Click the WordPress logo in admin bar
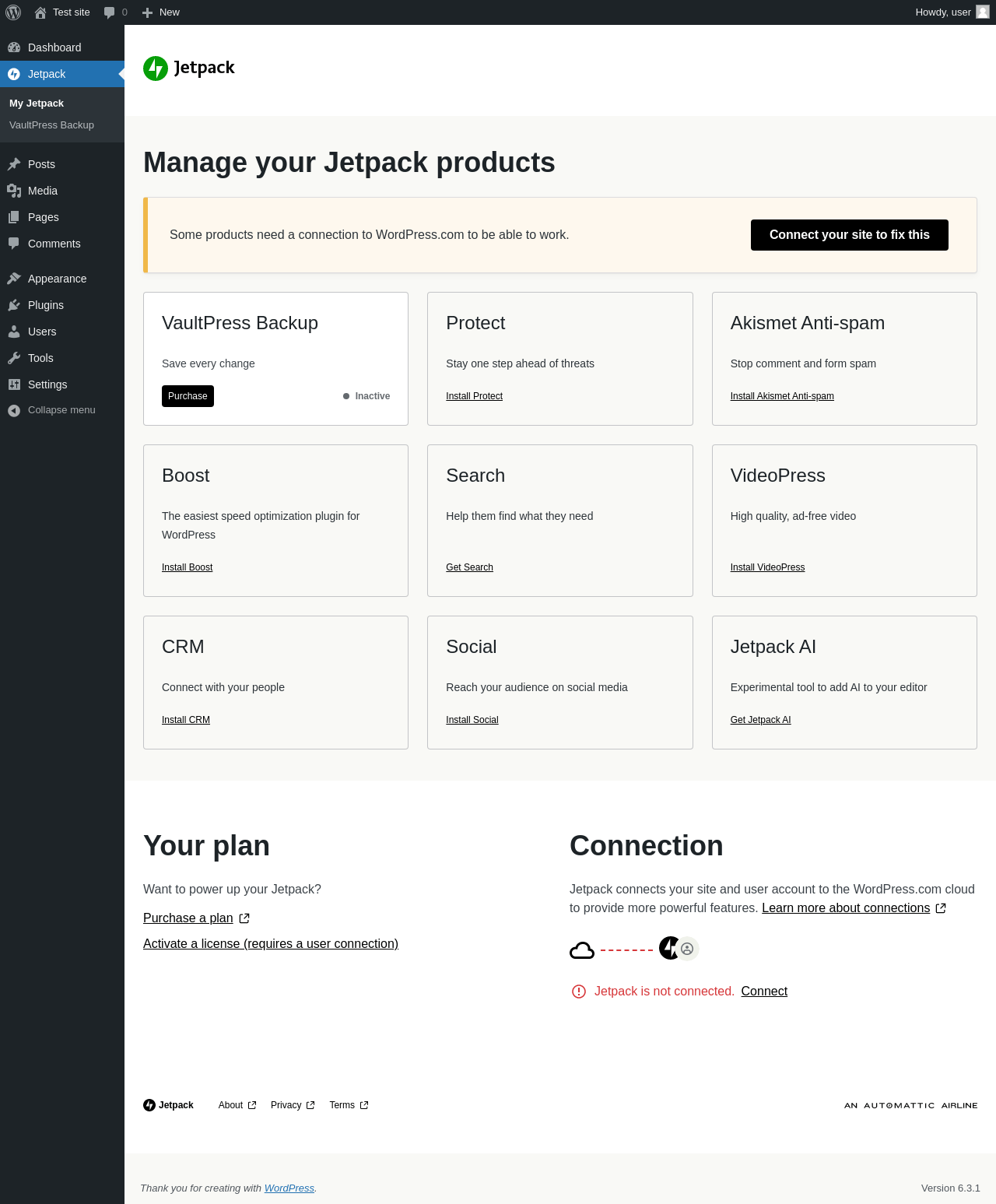 (x=13, y=12)
